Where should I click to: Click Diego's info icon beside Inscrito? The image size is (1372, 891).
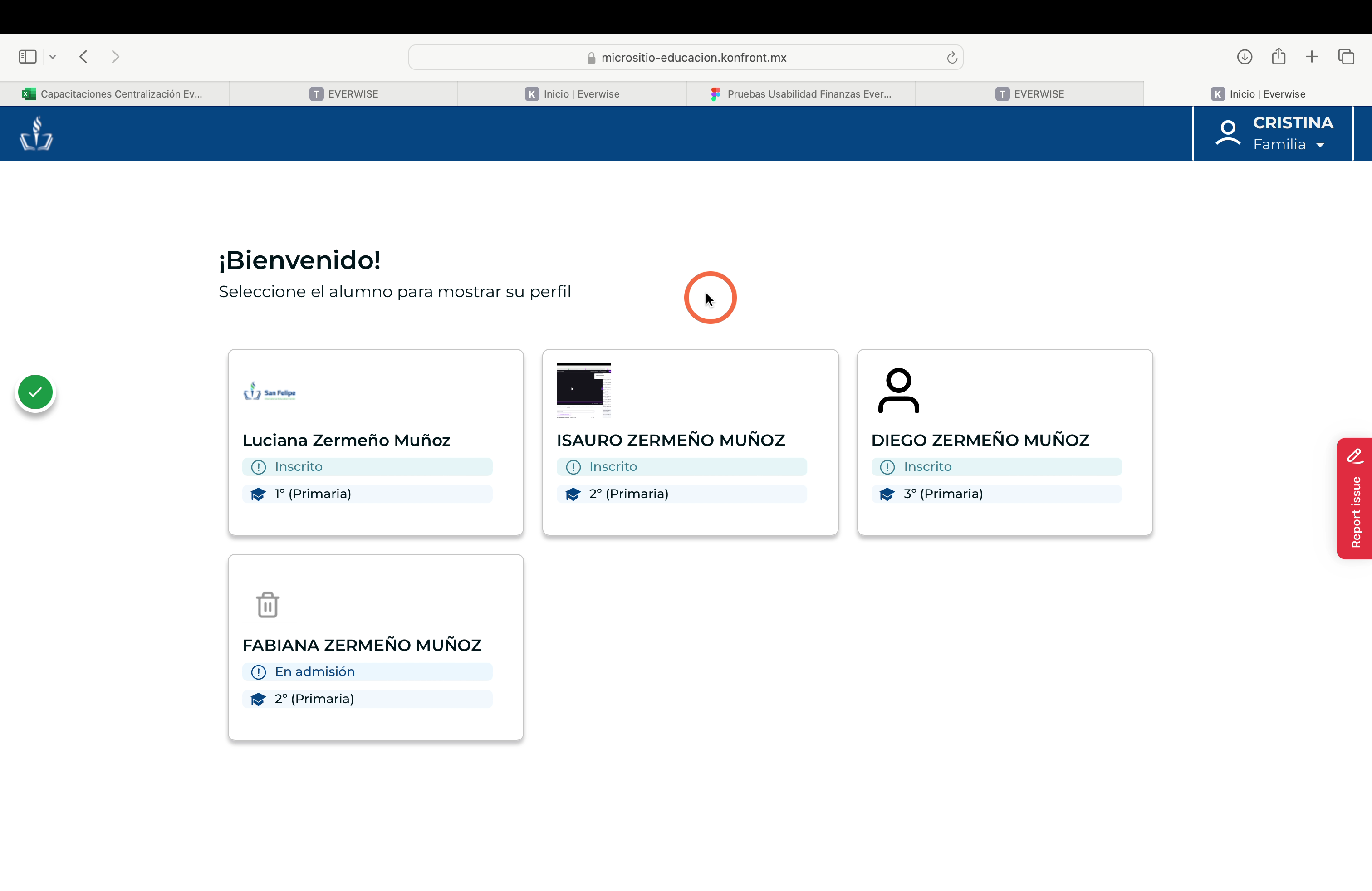coord(887,467)
